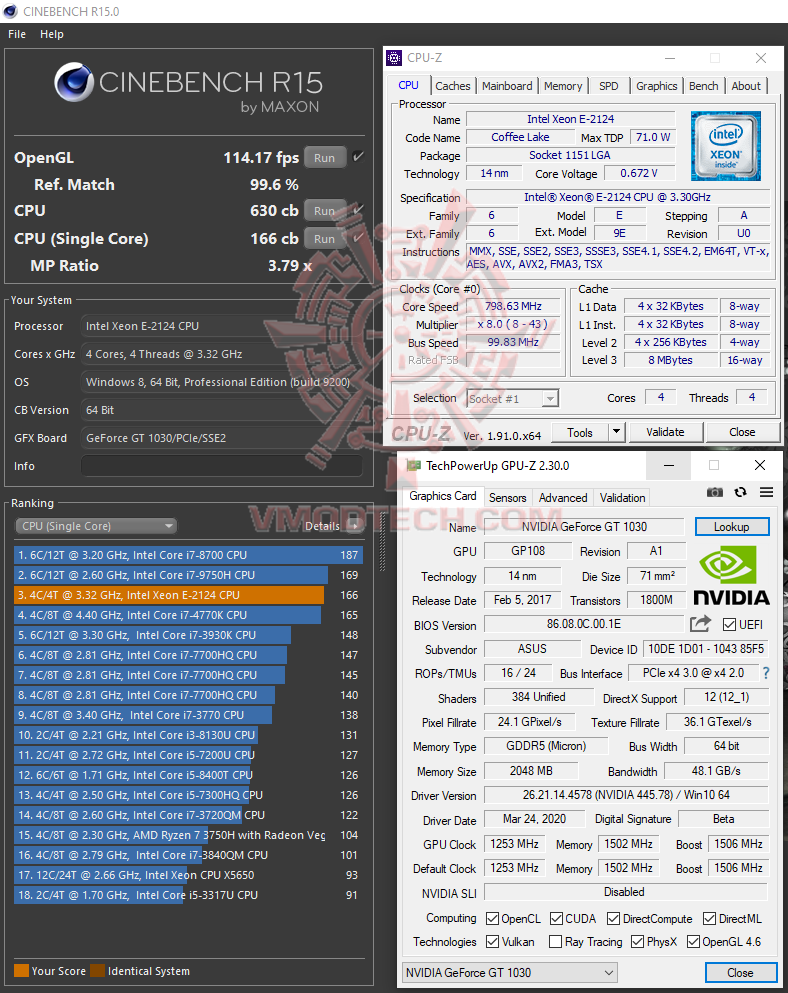This screenshot has width=788, height=993.
Task: Toggle the CUDA checkbox
Action: pyautogui.click(x=556, y=918)
